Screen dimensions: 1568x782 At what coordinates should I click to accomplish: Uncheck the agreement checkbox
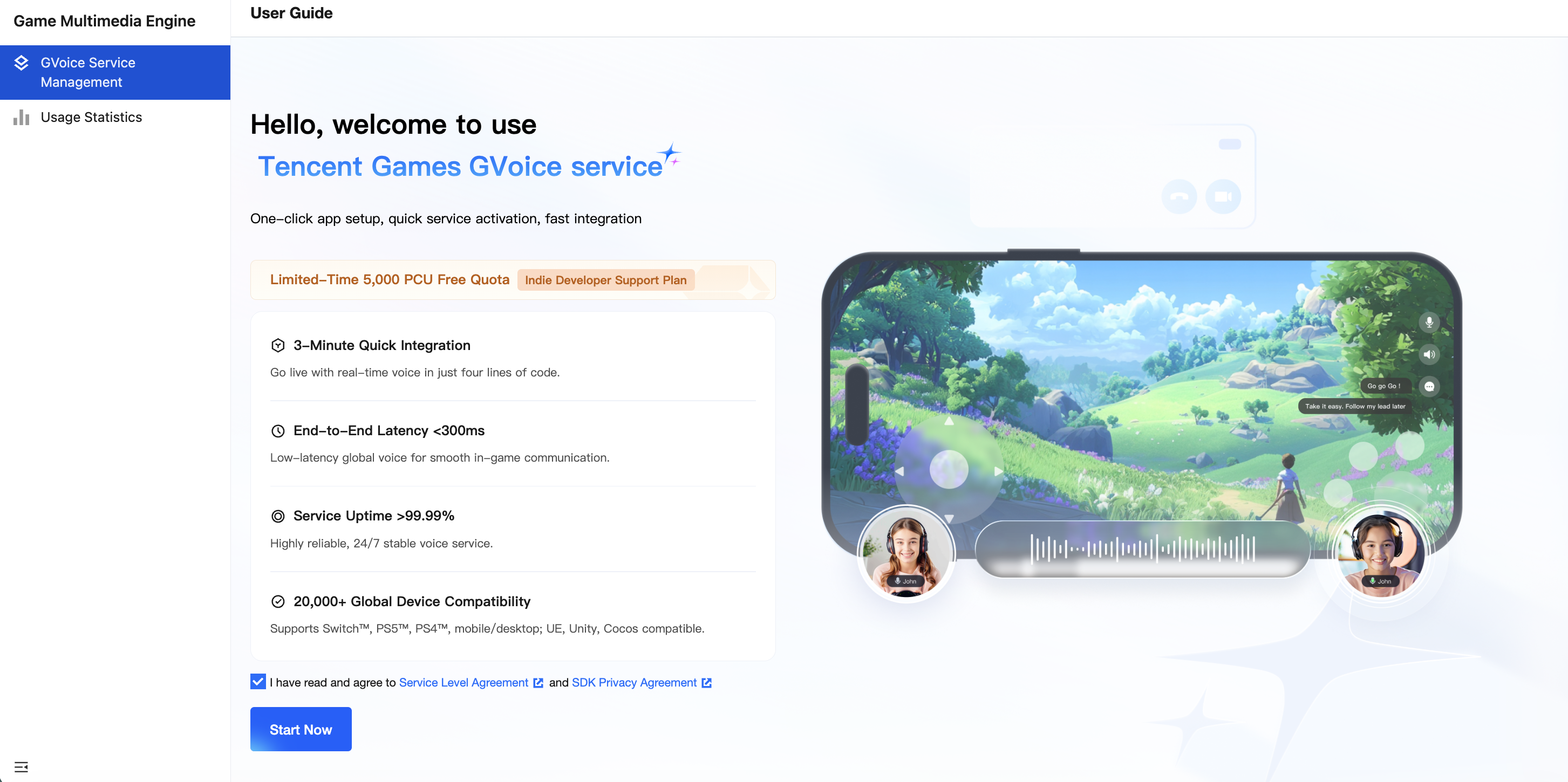(257, 682)
